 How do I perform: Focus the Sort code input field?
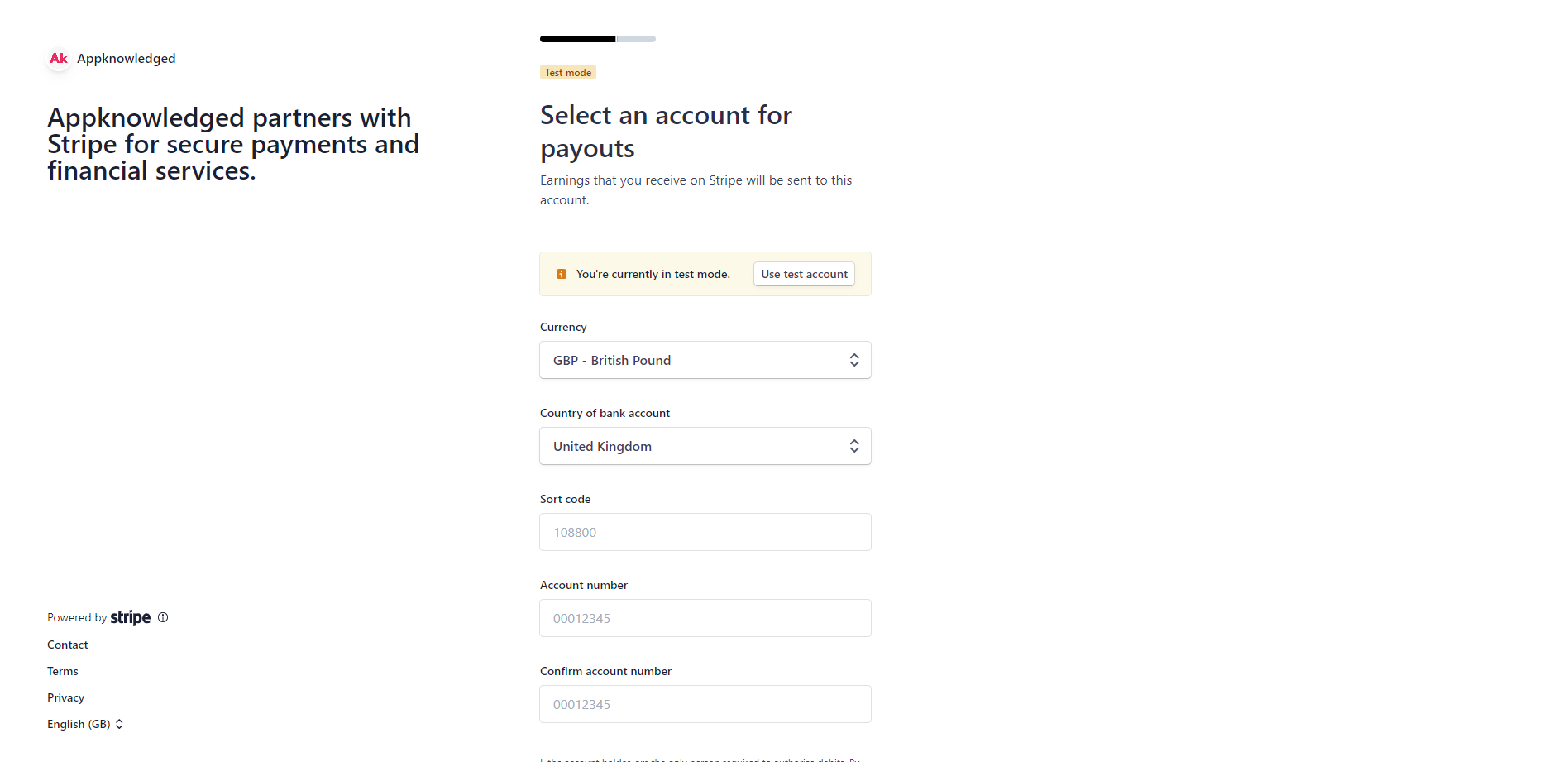(705, 532)
